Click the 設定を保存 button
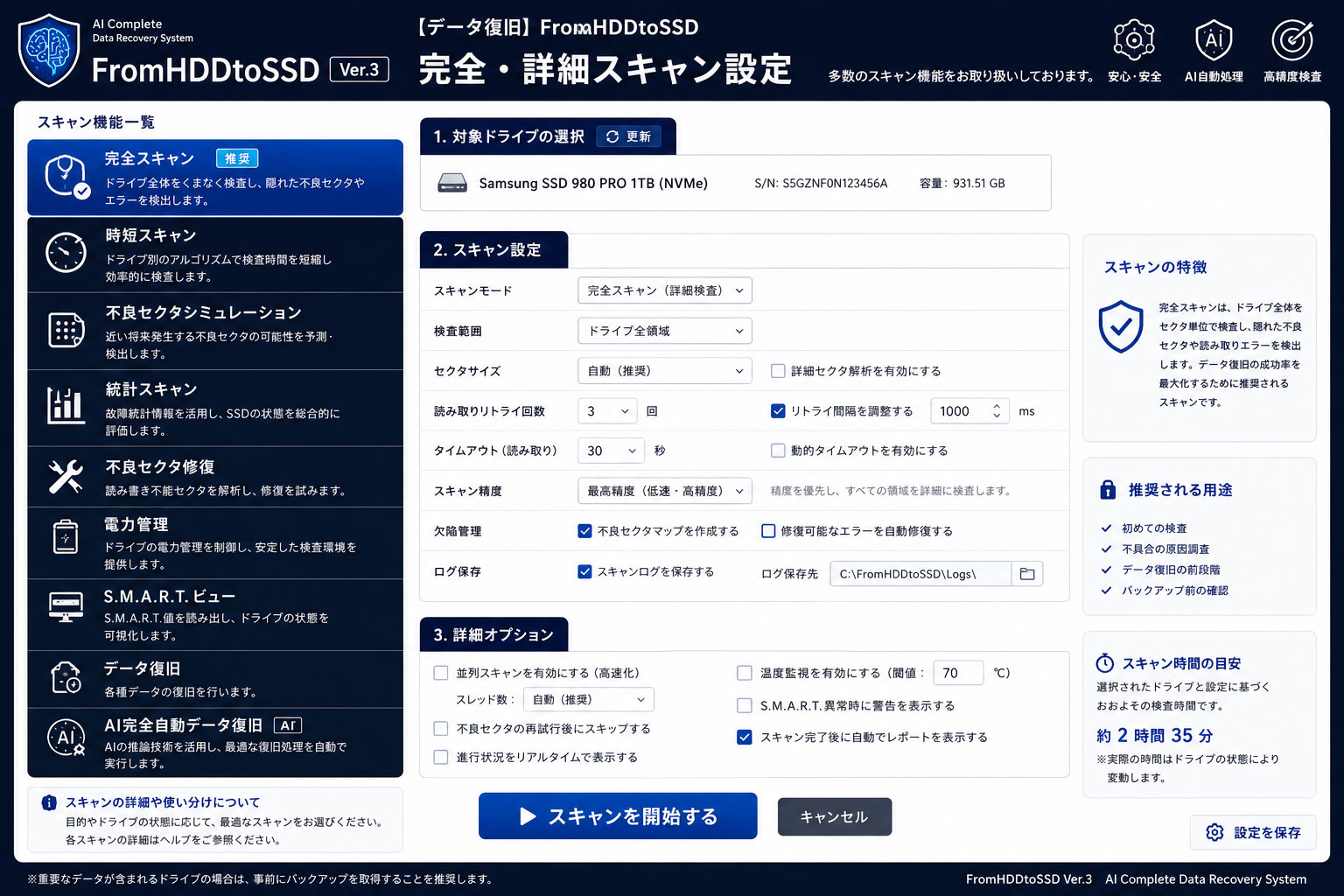 (x=1253, y=832)
